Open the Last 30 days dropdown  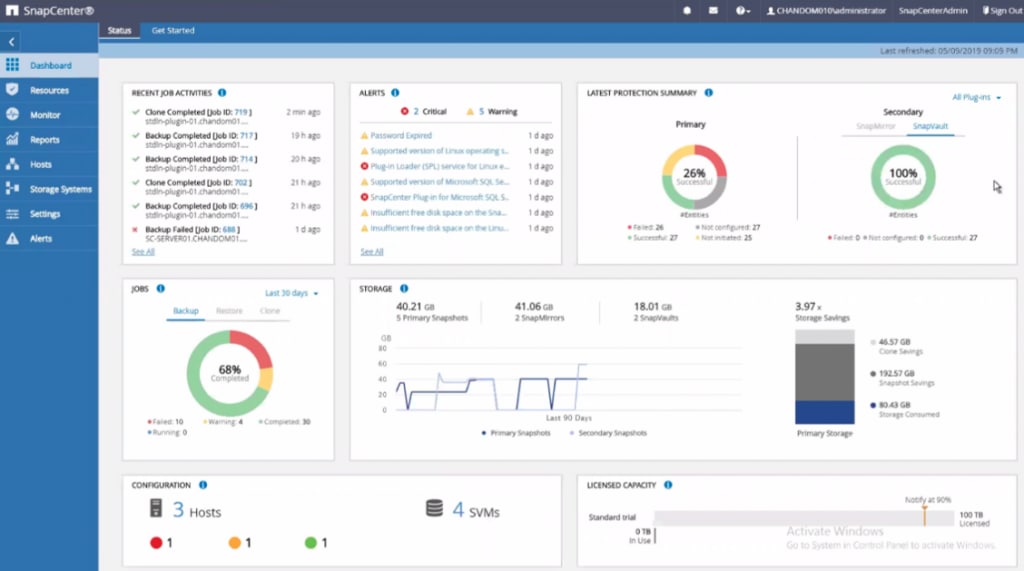(x=291, y=293)
